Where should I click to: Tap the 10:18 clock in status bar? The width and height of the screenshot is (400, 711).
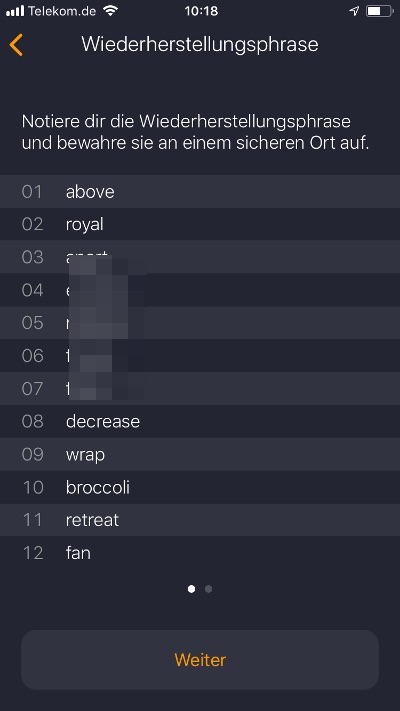click(x=201, y=11)
